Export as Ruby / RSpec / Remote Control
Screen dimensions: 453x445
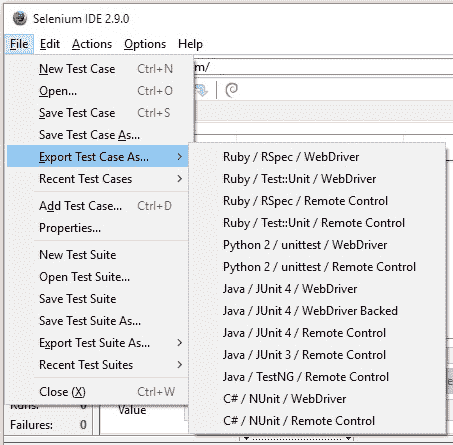(317, 201)
